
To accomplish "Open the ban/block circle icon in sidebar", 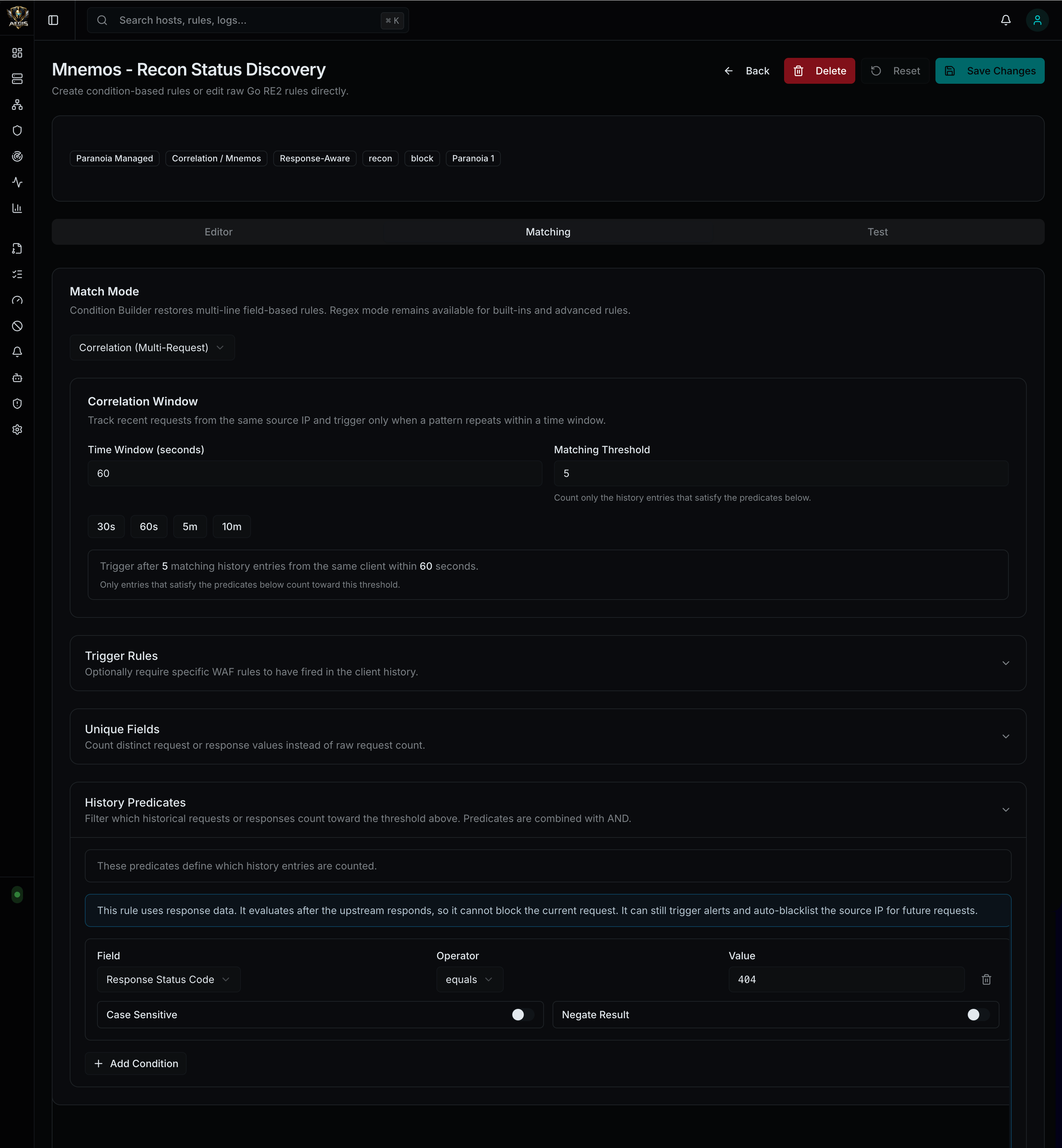I will [x=17, y=326].
